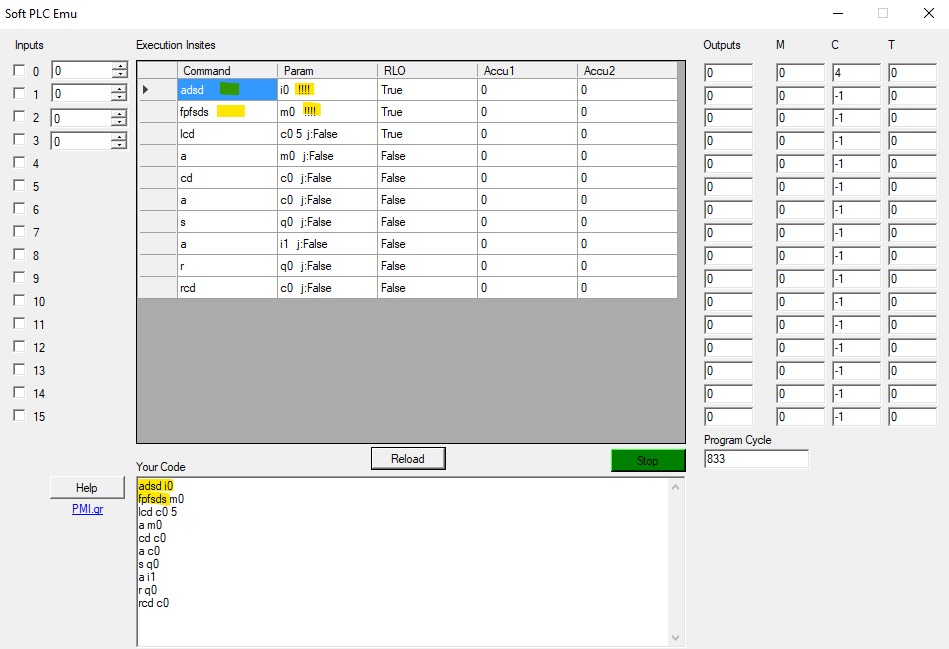Screen dimensions: 949x649
Task: Open the Help button
Action: (x=87, y=488)
